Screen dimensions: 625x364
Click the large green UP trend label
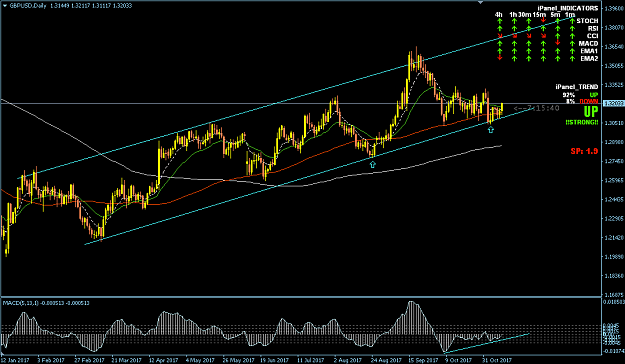(591, 112)
